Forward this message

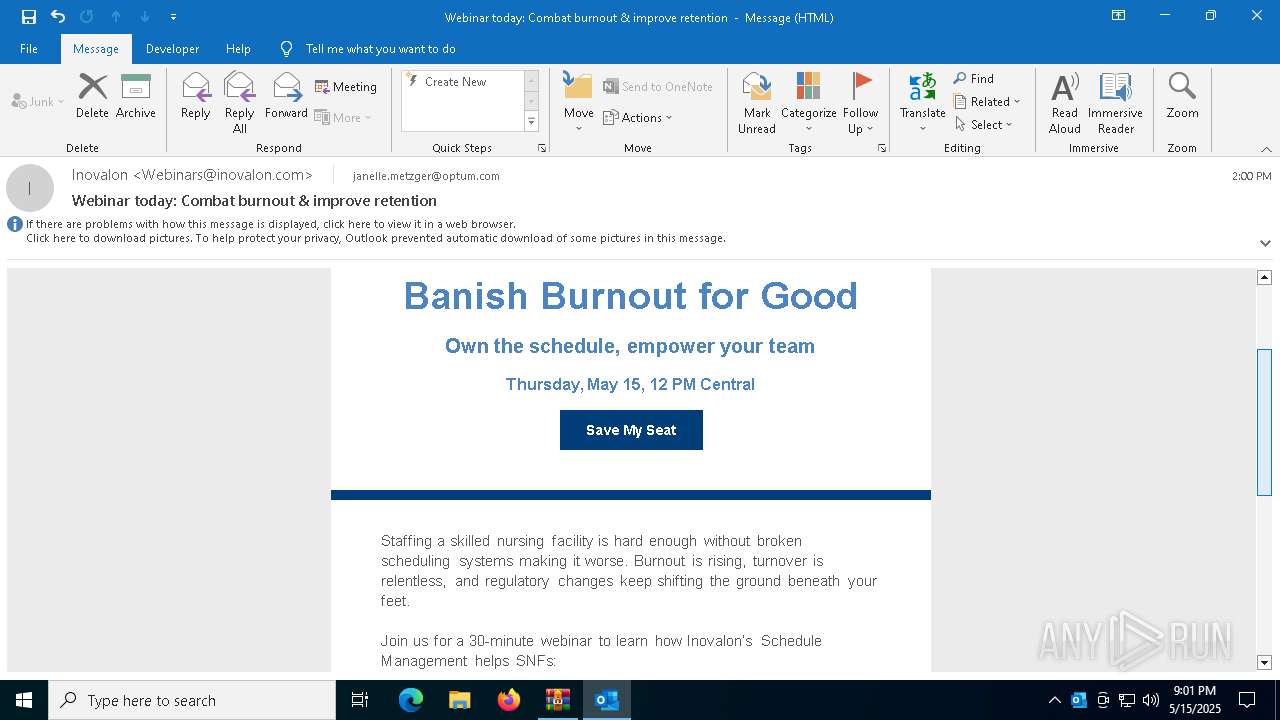click(287, 96)
